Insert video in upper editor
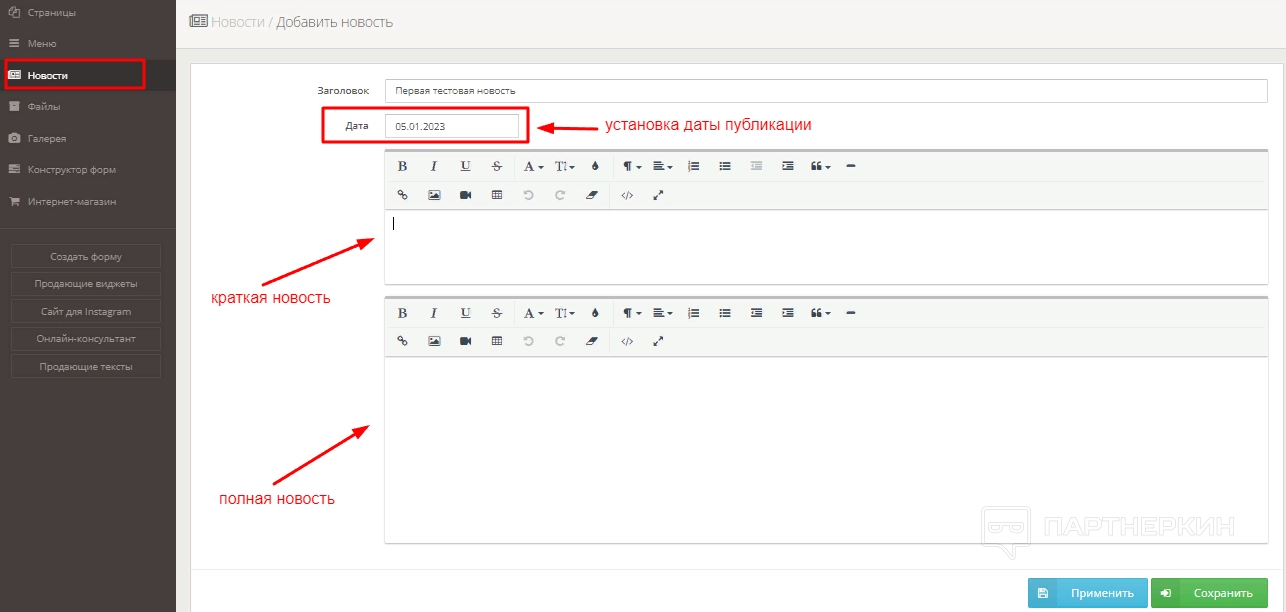 (465, 195)
